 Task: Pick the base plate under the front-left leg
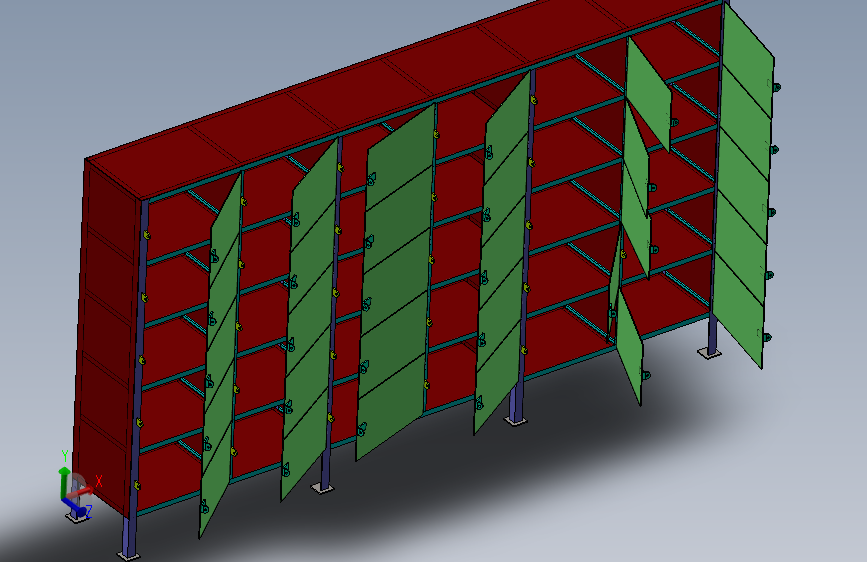tap(129, 556)
